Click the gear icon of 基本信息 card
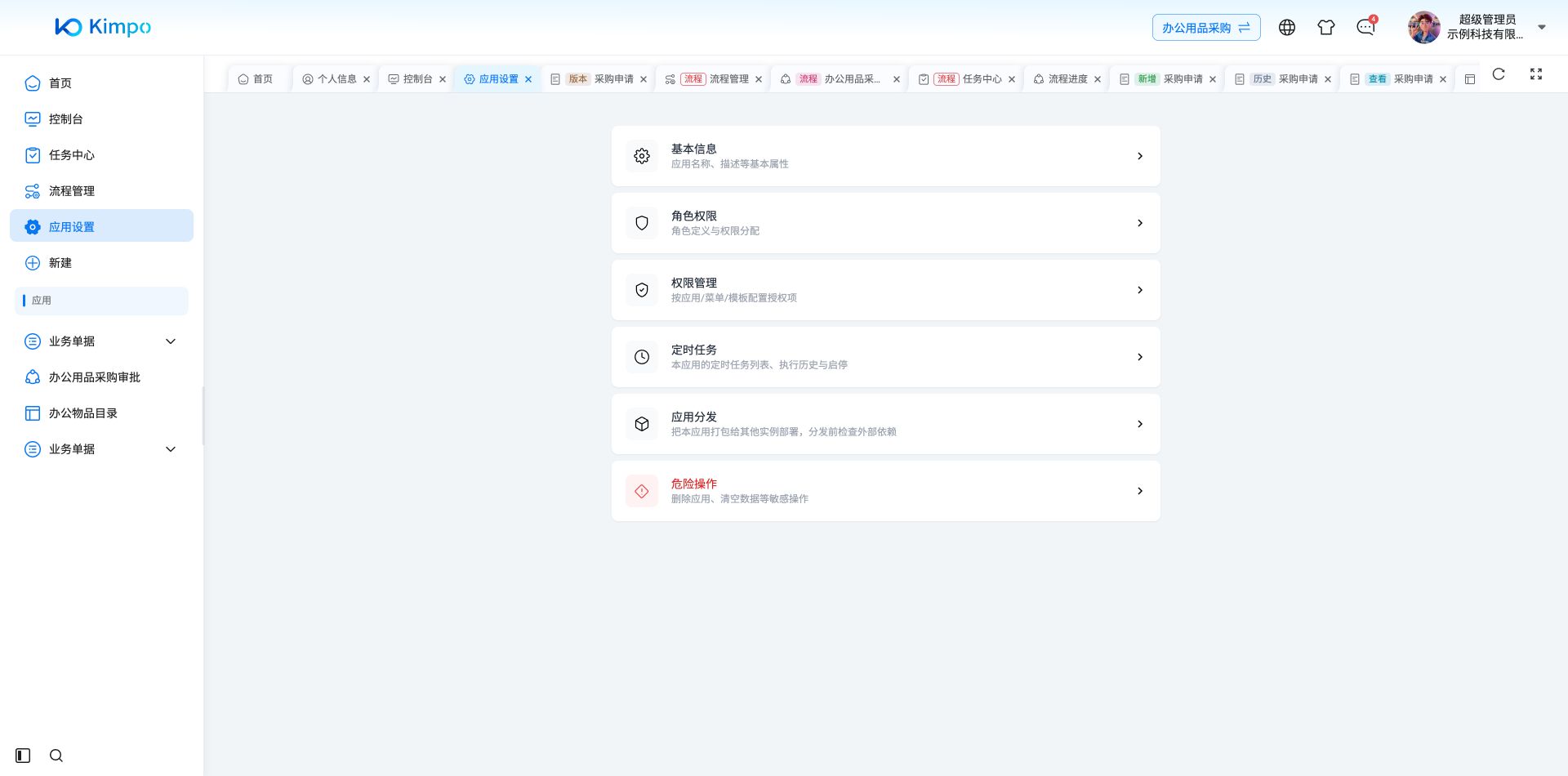The height and width of the screenshot is (776, 1568). (642, 156)
